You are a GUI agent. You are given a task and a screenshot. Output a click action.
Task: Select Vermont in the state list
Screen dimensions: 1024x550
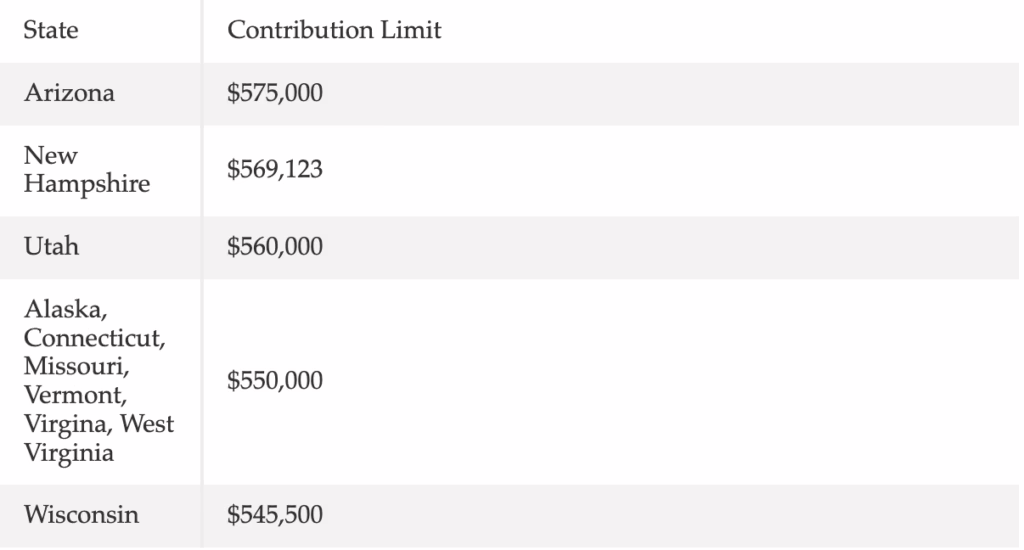point(75,395)
